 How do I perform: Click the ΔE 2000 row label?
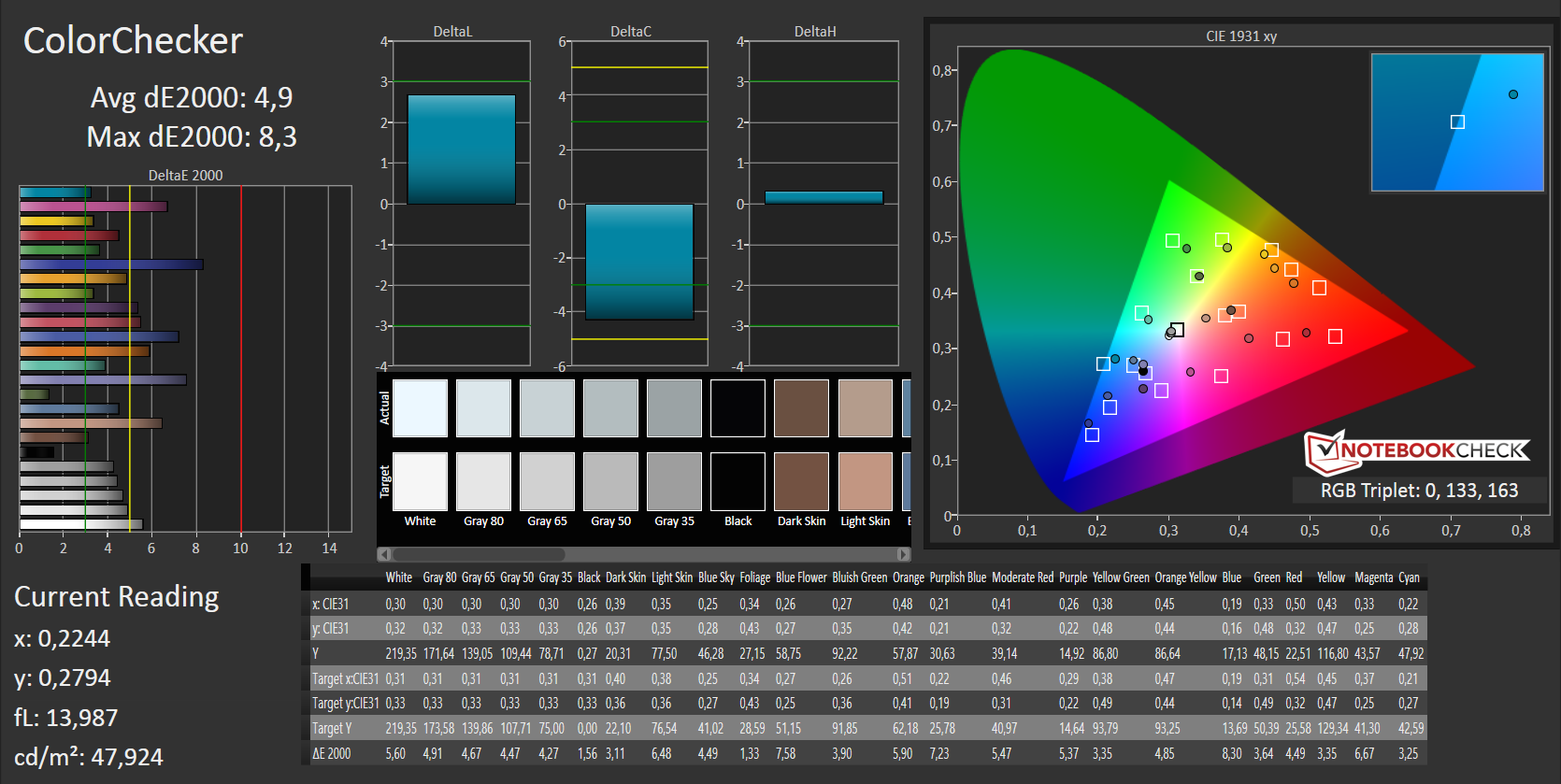pyautogui.click(x=331, y=753)
